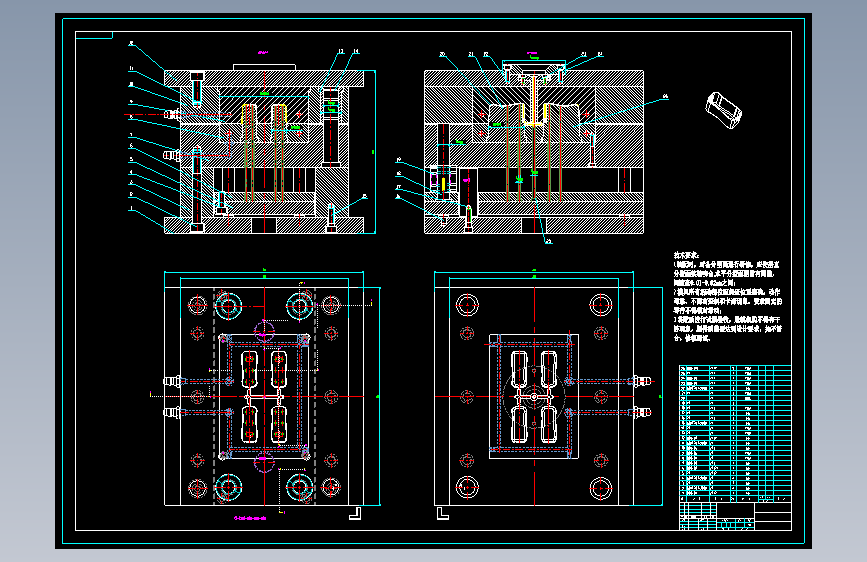Select the top-right sprue section view
The width and height of the screenshot is (867, 562).
[x=534, y=147]
